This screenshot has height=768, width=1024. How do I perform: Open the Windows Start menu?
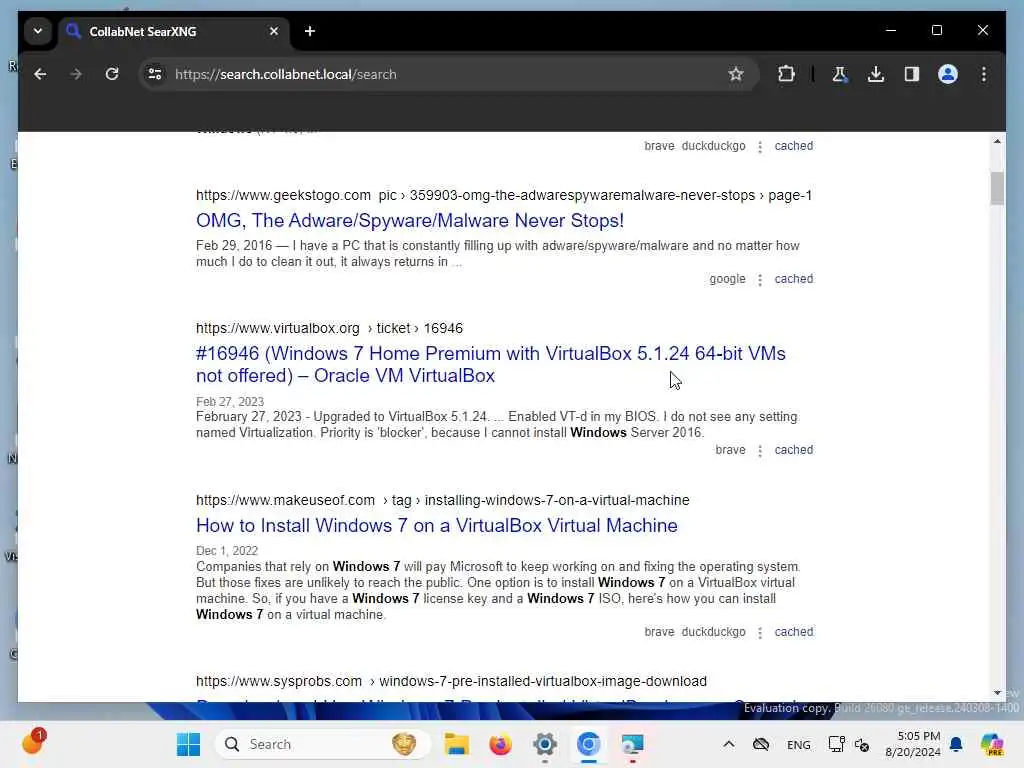point(188,744)
